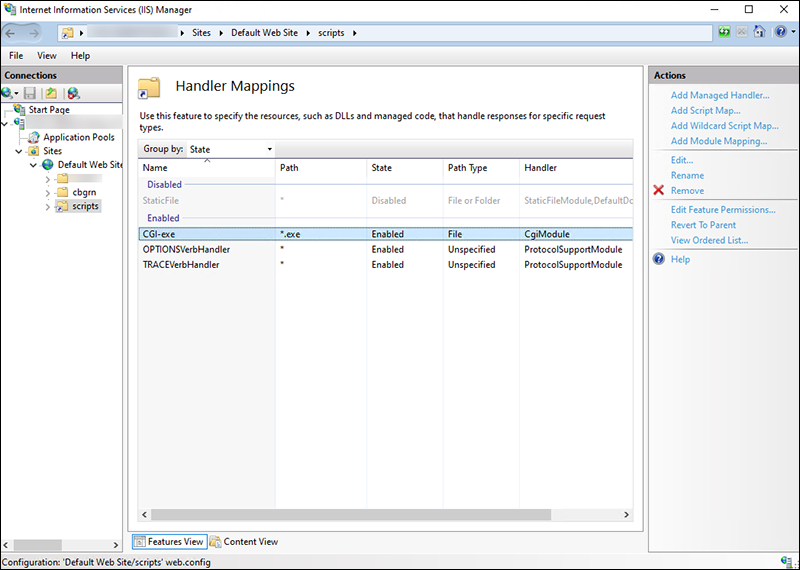Sort by the Path column header
Viewport: 800px width, 570px height.
(321, 167)
